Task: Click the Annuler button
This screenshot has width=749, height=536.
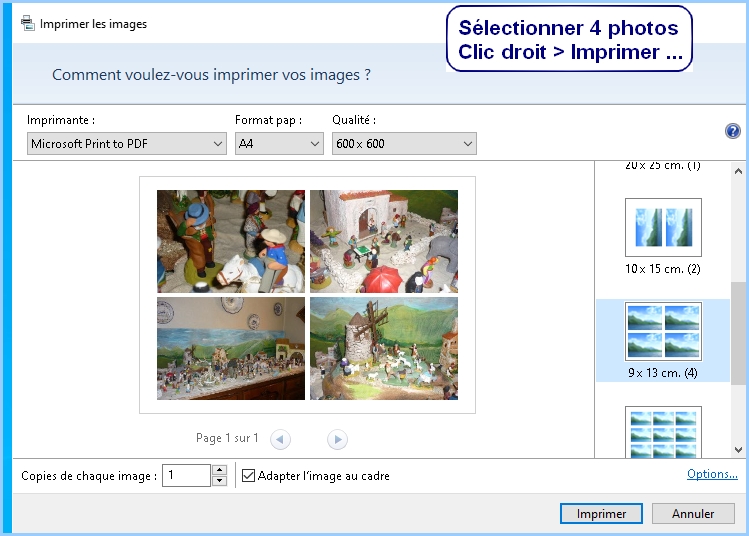Action: 693,514
